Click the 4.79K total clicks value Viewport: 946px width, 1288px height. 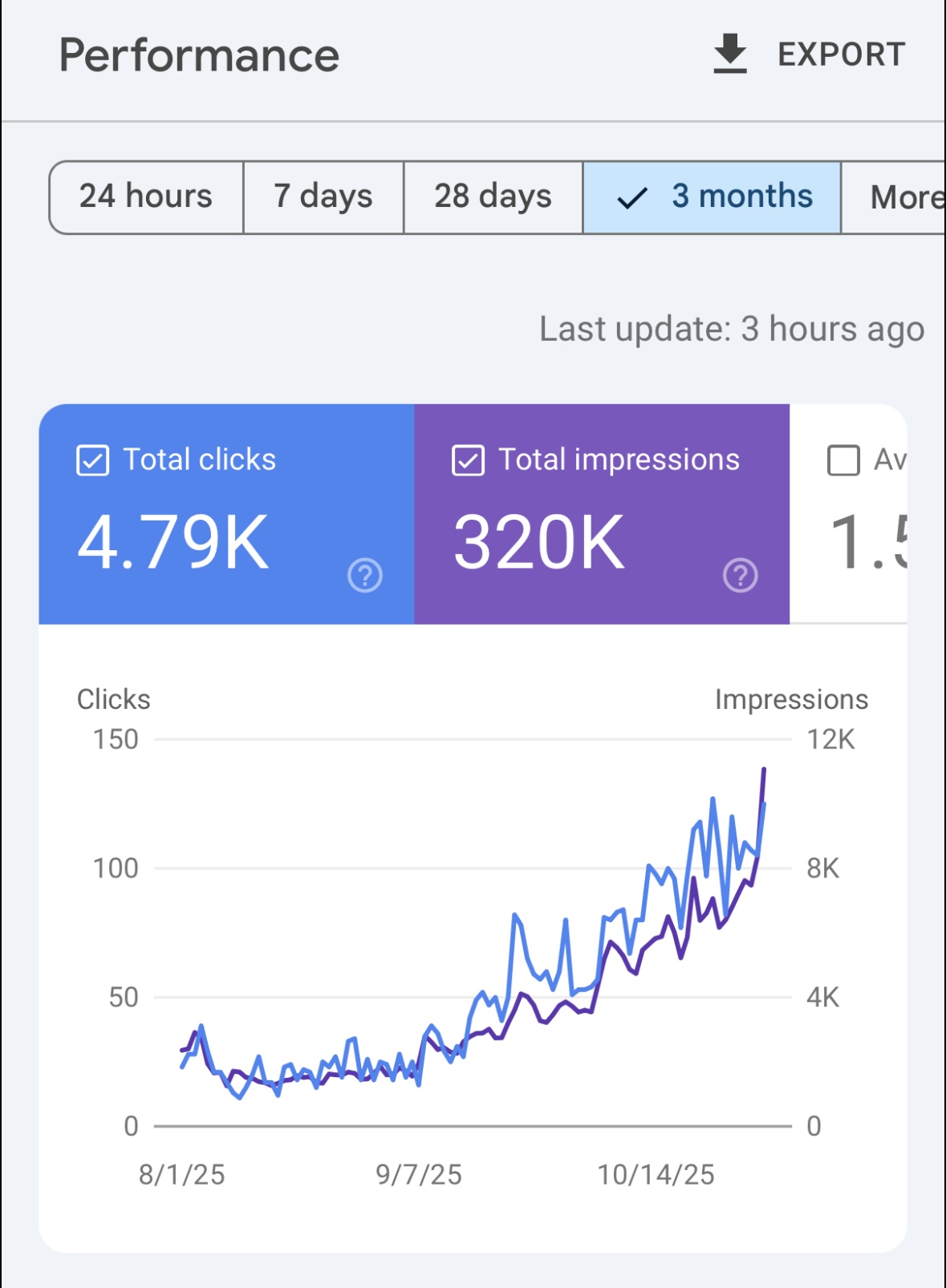[x=173, y=543]
